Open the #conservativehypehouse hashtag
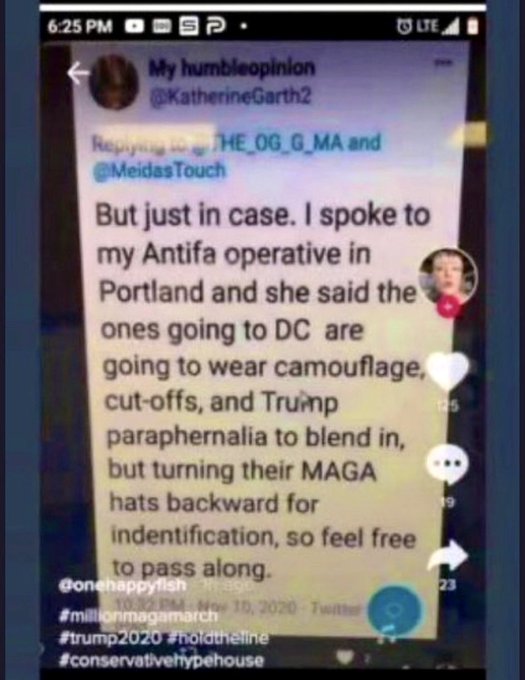Viewport: 525px width, 680px height. point(161,660)
